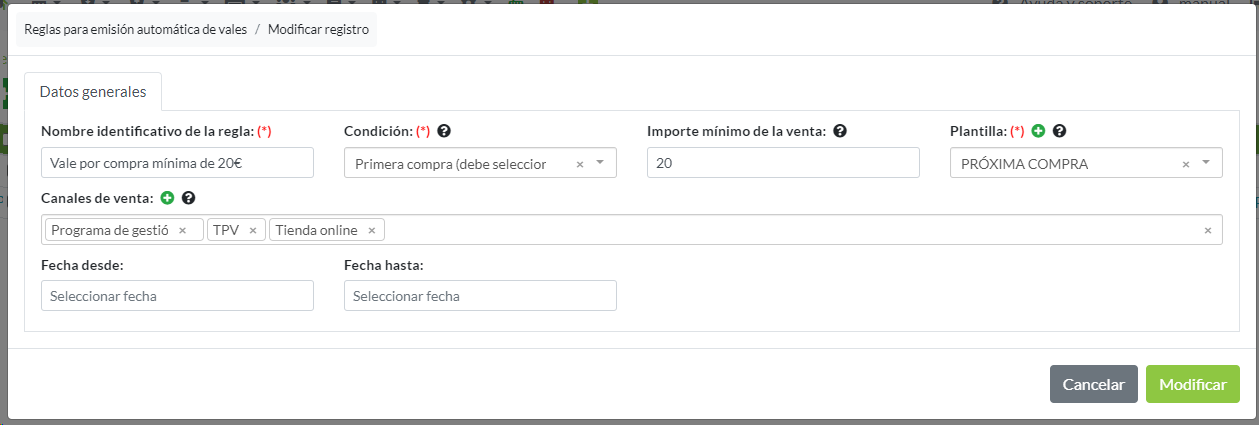The image size is (1259, 425).
Task: Click the help icon next to Plantilla
Action: point(1059,131)
